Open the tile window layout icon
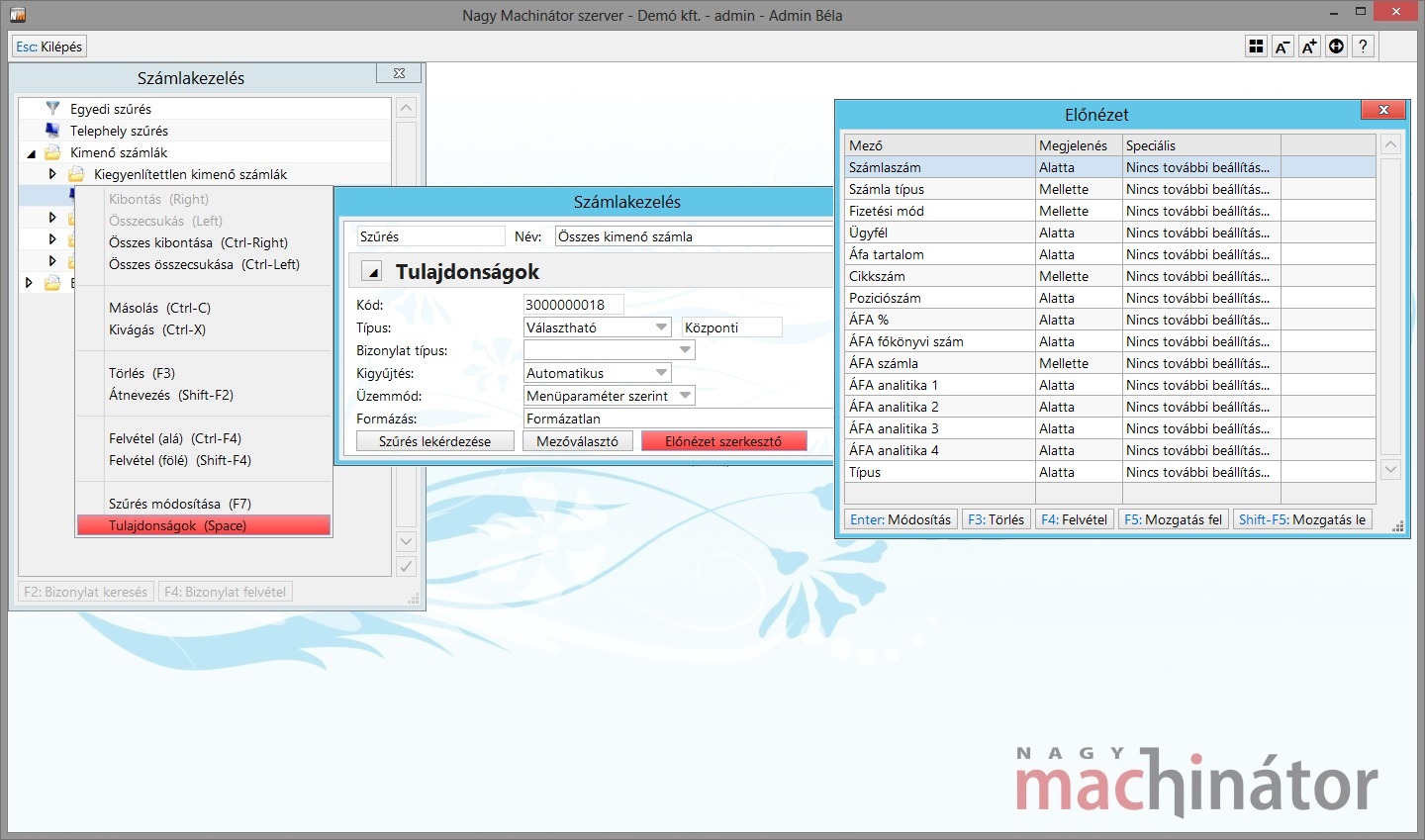This screenshot has height=840, width=1425. click(1256, 47)
